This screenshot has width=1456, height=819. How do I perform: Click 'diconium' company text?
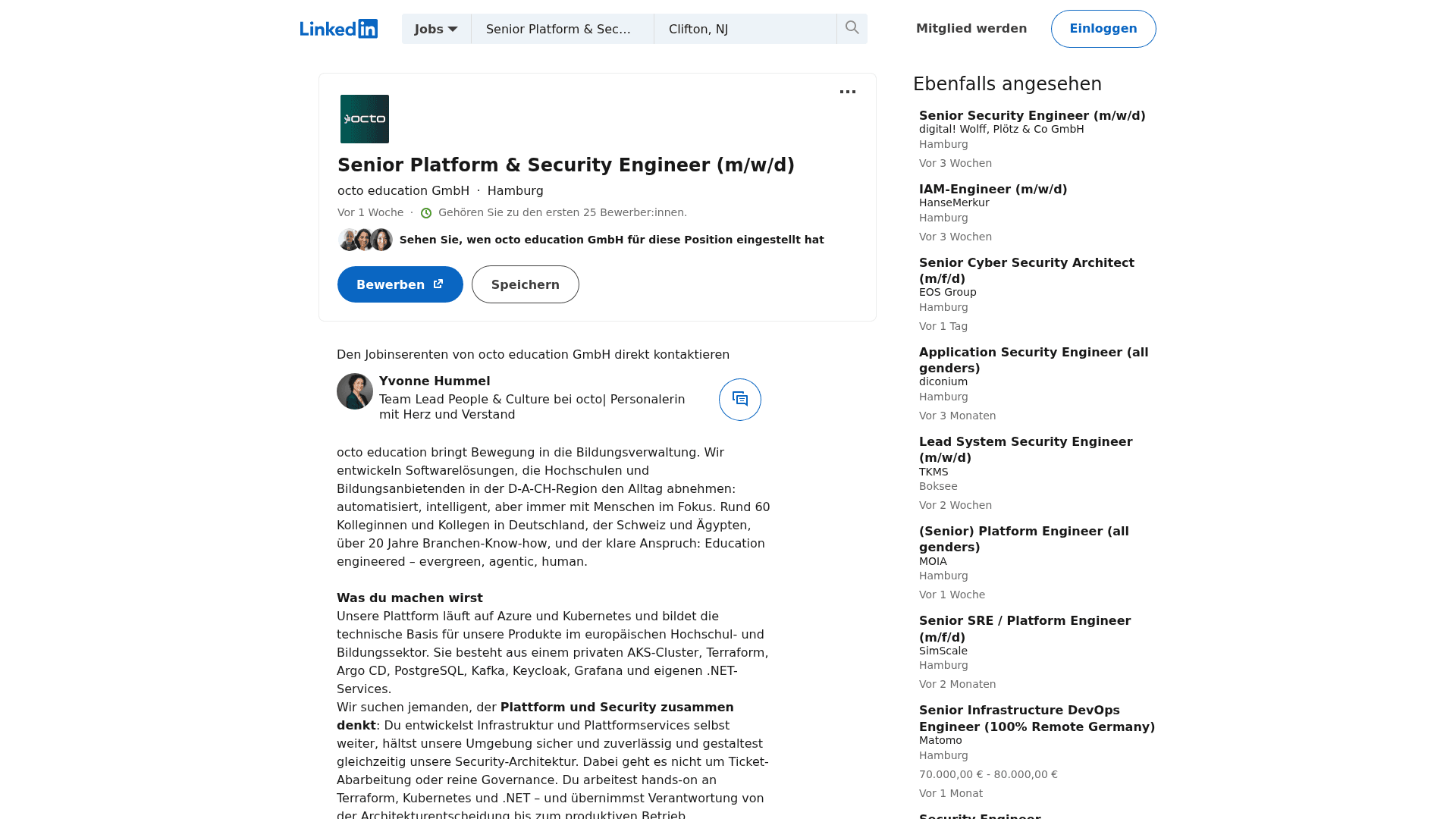click(943, 381)
